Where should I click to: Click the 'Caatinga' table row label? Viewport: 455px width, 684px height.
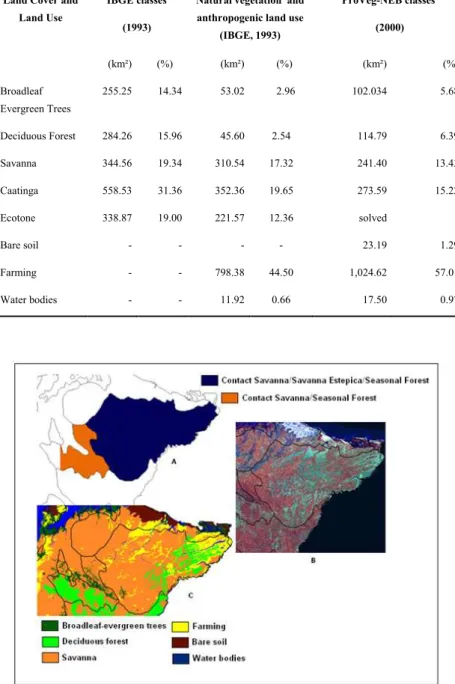point(19,191)
